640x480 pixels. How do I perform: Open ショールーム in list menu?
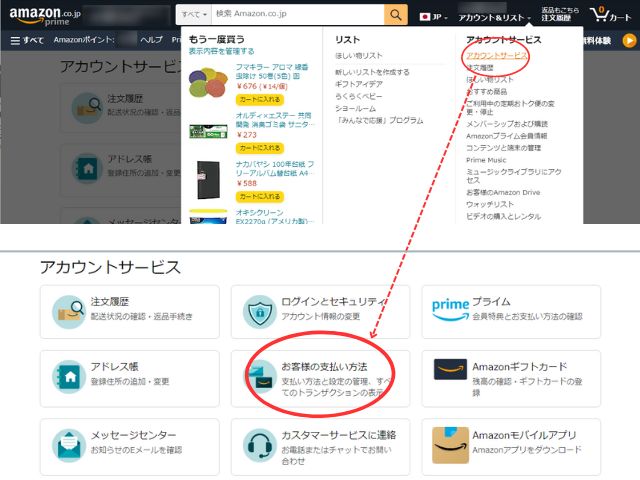355,109
